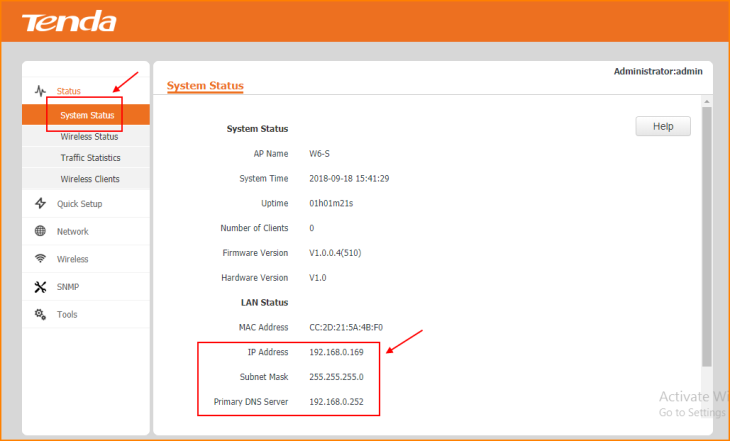The width and height of the screenshot is (730, 441).
Task: Open SNMP using the wrench icon
Action: (41, 287)
